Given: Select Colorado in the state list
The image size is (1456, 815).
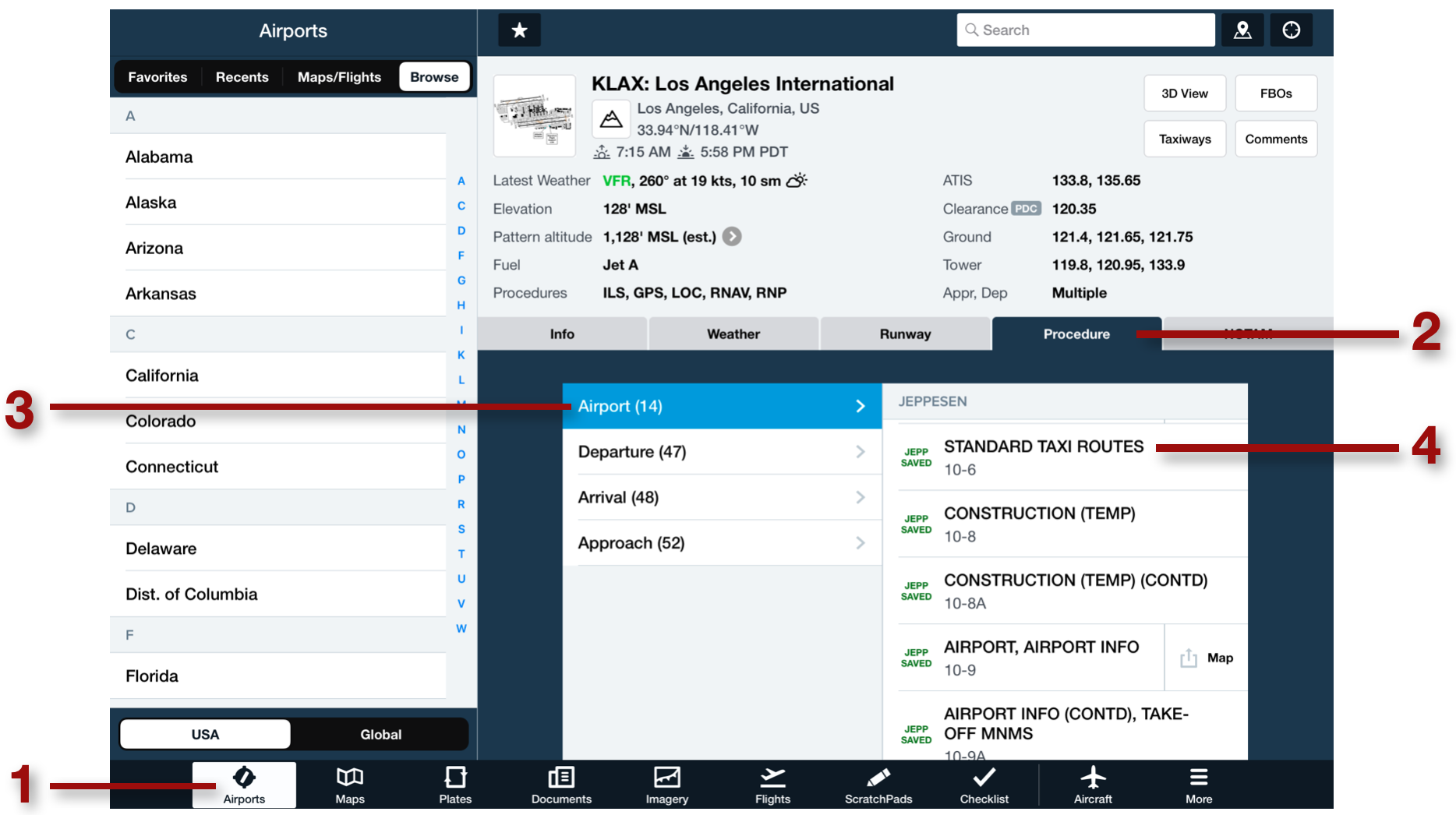Looking at the screenshot, I should pyautogui.click(x=277, y=421).
